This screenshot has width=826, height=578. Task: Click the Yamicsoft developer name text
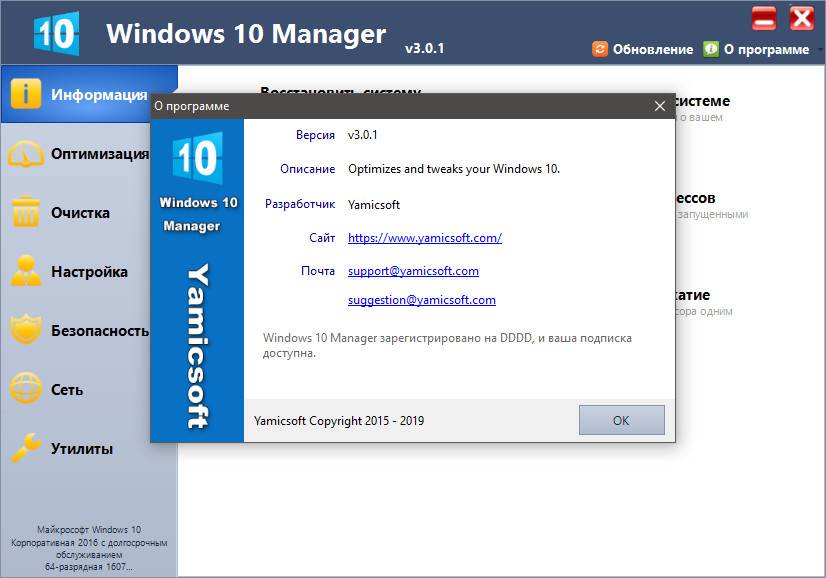pyautogui.click(x=373, y=205)
